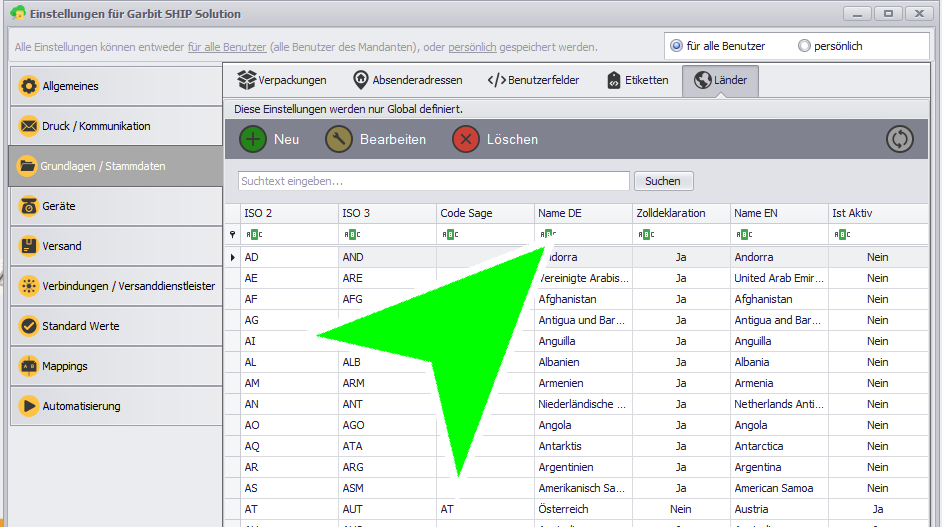Open the Geräte settings section

coord(117,206)
